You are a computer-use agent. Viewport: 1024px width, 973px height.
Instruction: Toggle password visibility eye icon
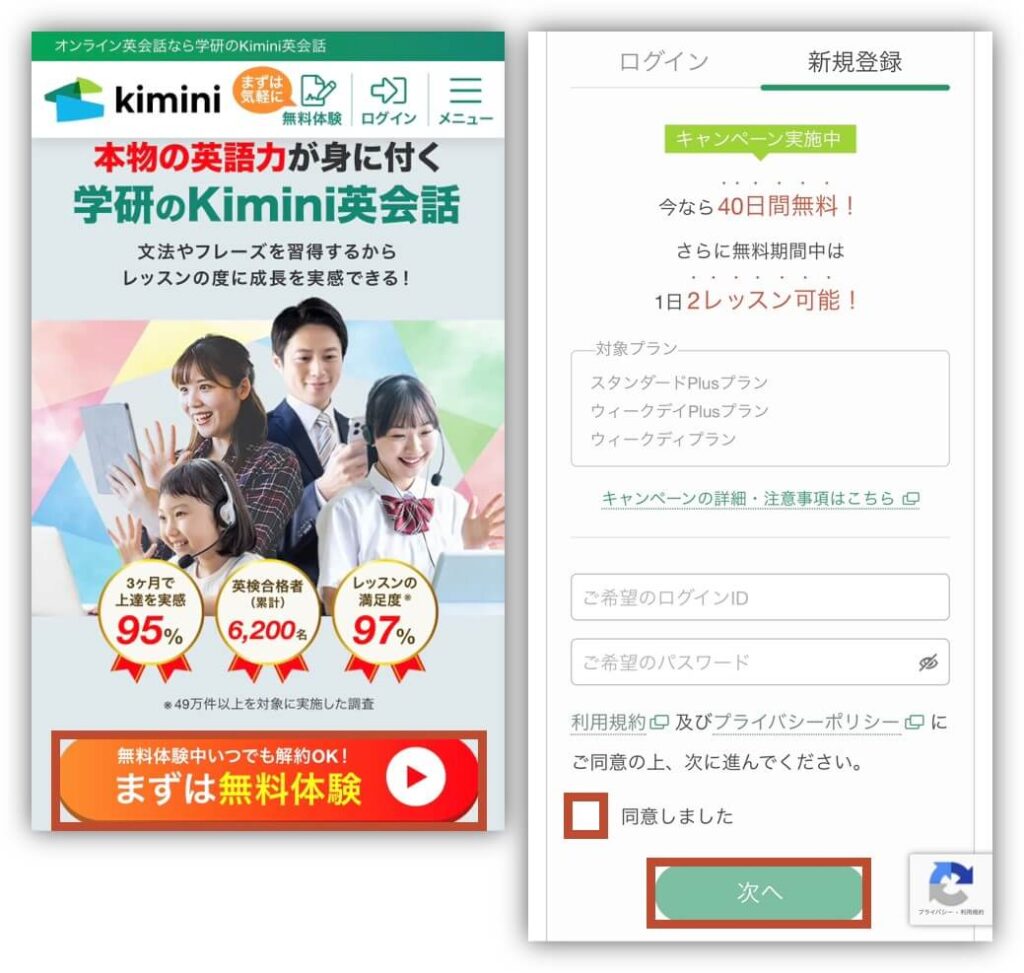coord(928,662)
